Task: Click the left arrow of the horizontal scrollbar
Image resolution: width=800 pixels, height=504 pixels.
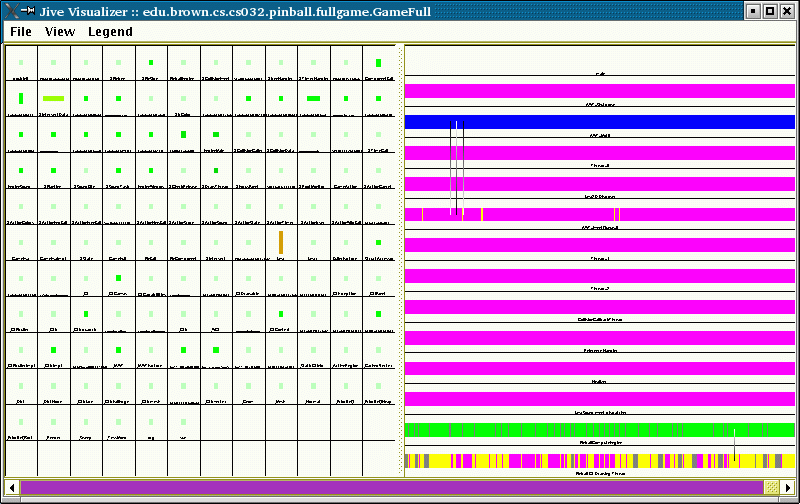Action: (x=12, y=488)
